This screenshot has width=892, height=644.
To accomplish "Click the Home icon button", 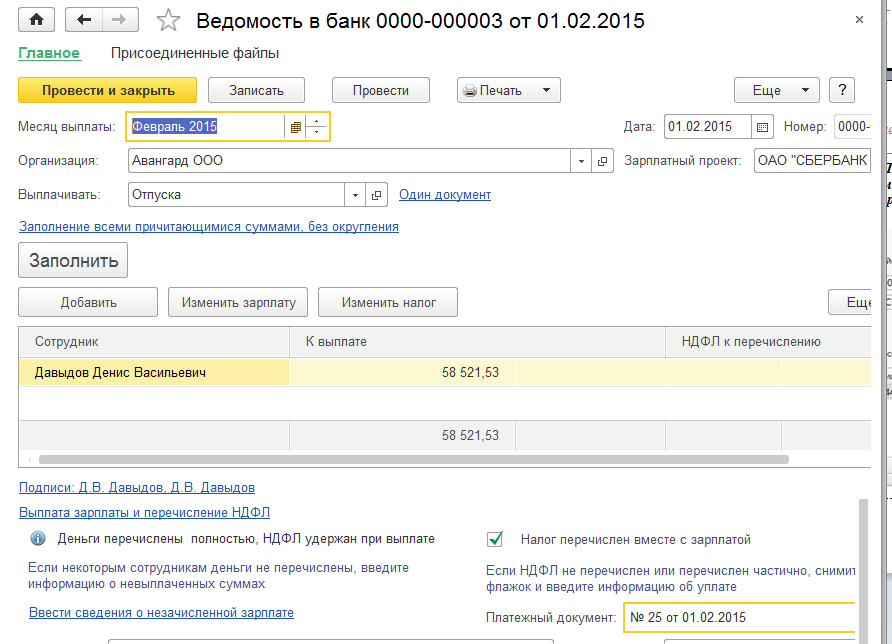I will [37, 20].
